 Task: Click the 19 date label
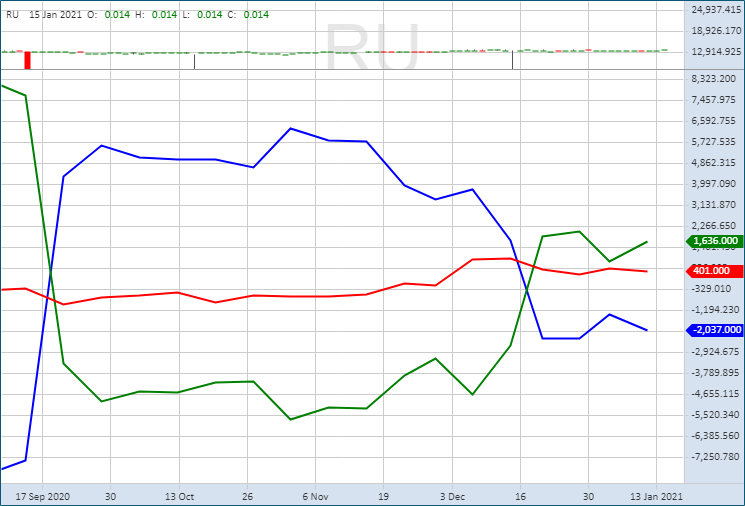point(383,496)
